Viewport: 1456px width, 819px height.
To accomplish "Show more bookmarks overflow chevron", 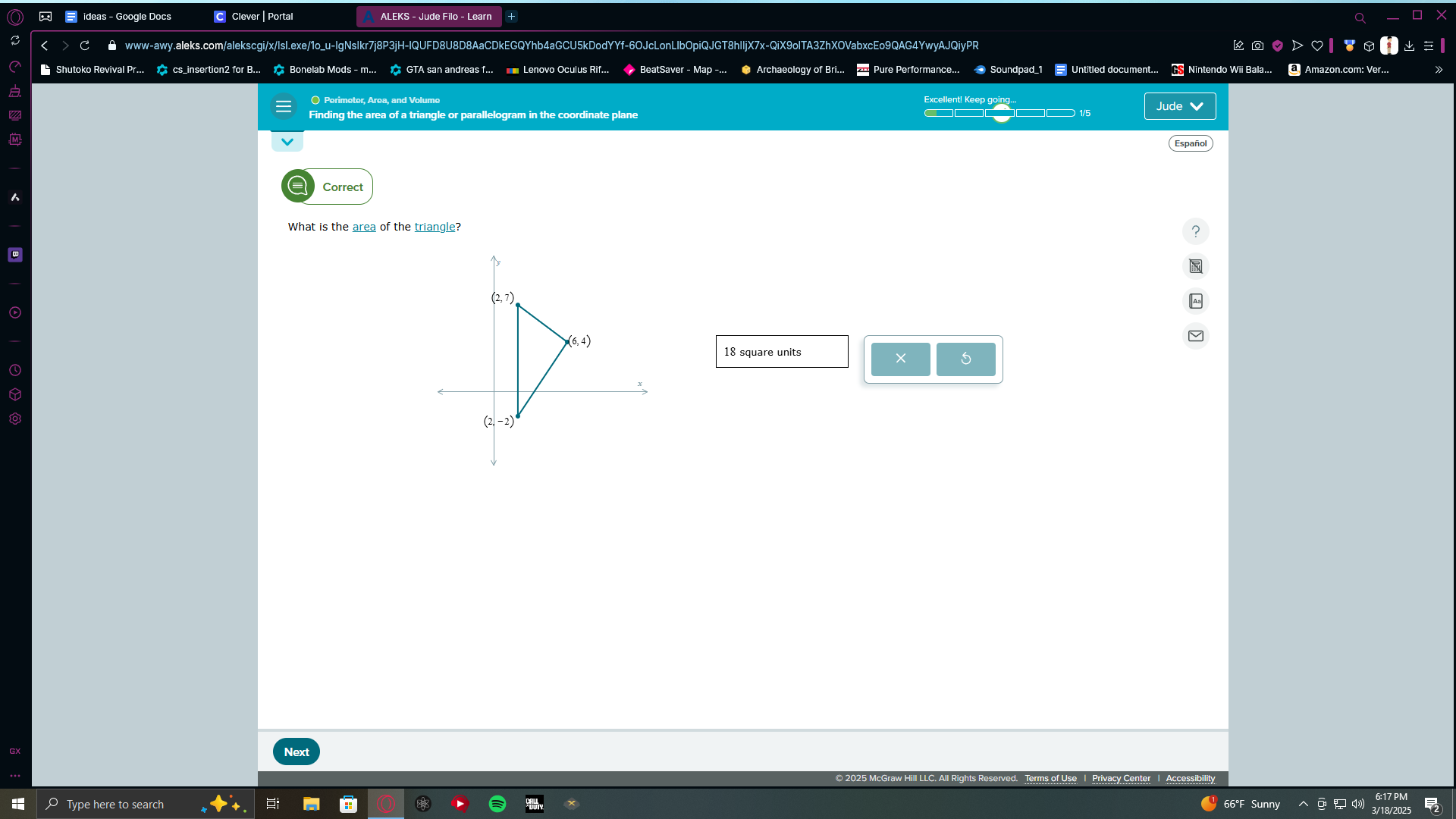I will coord(1439,70).
